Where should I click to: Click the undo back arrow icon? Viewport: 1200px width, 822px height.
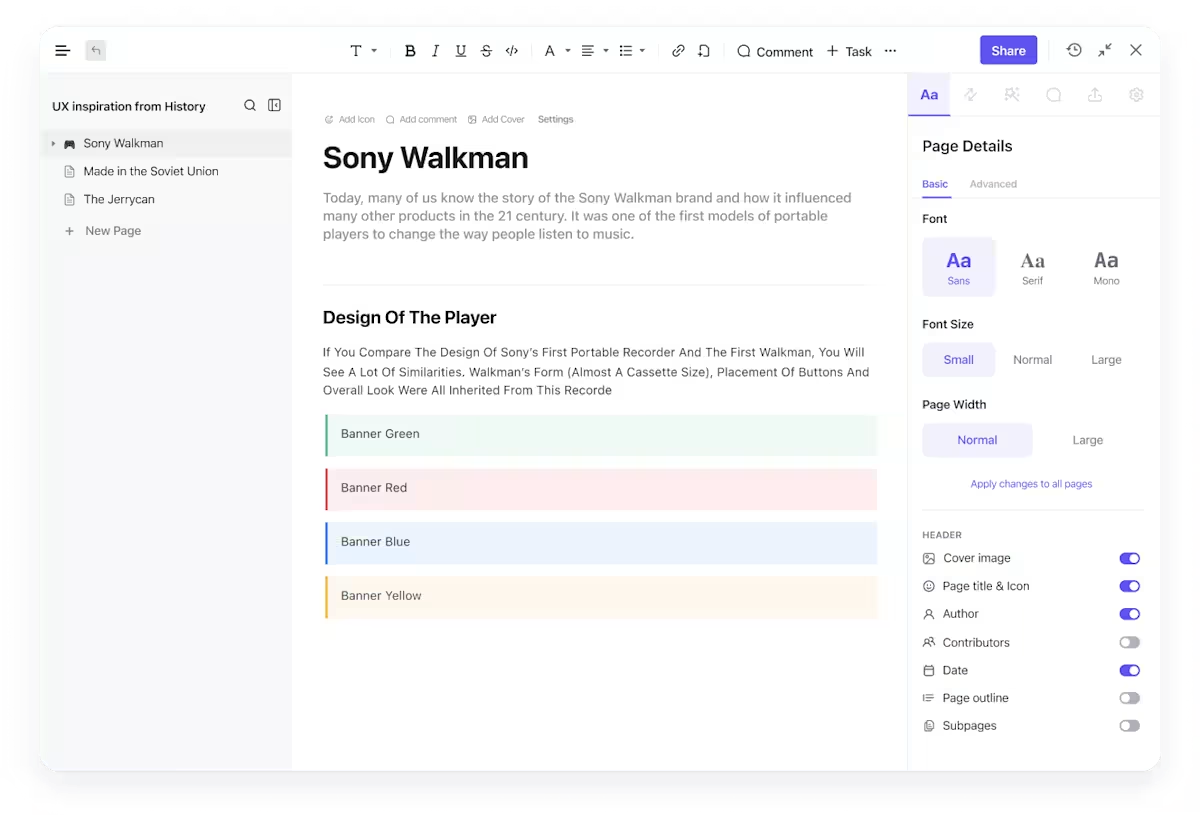click(x=95, y=51)
